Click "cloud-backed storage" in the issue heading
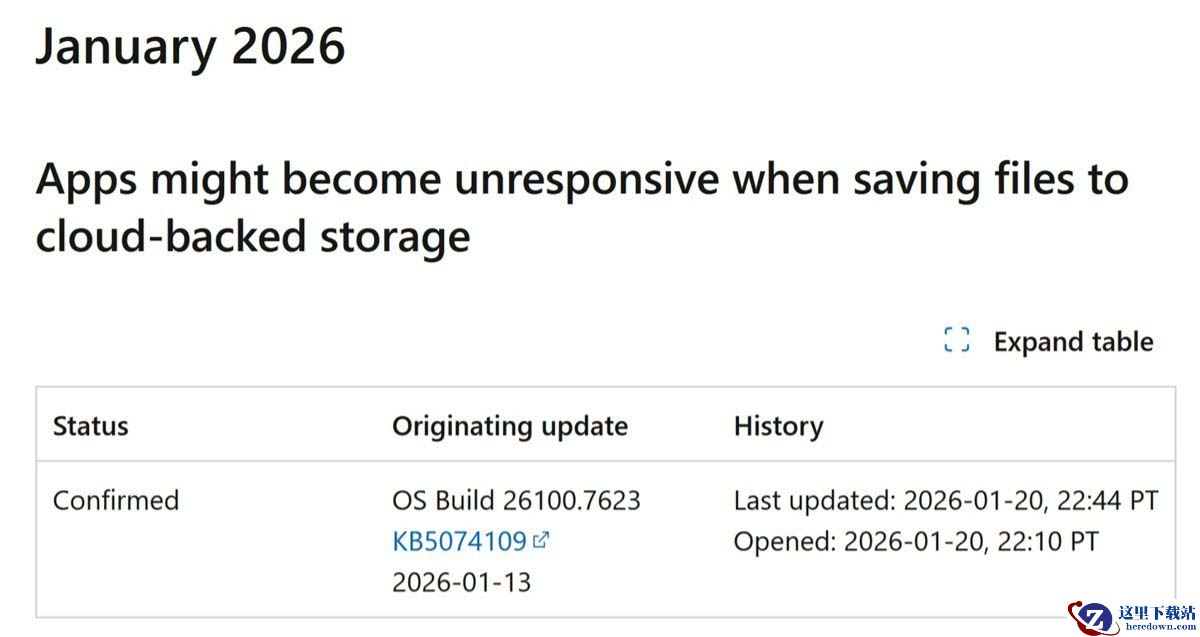 coord(252,237)
